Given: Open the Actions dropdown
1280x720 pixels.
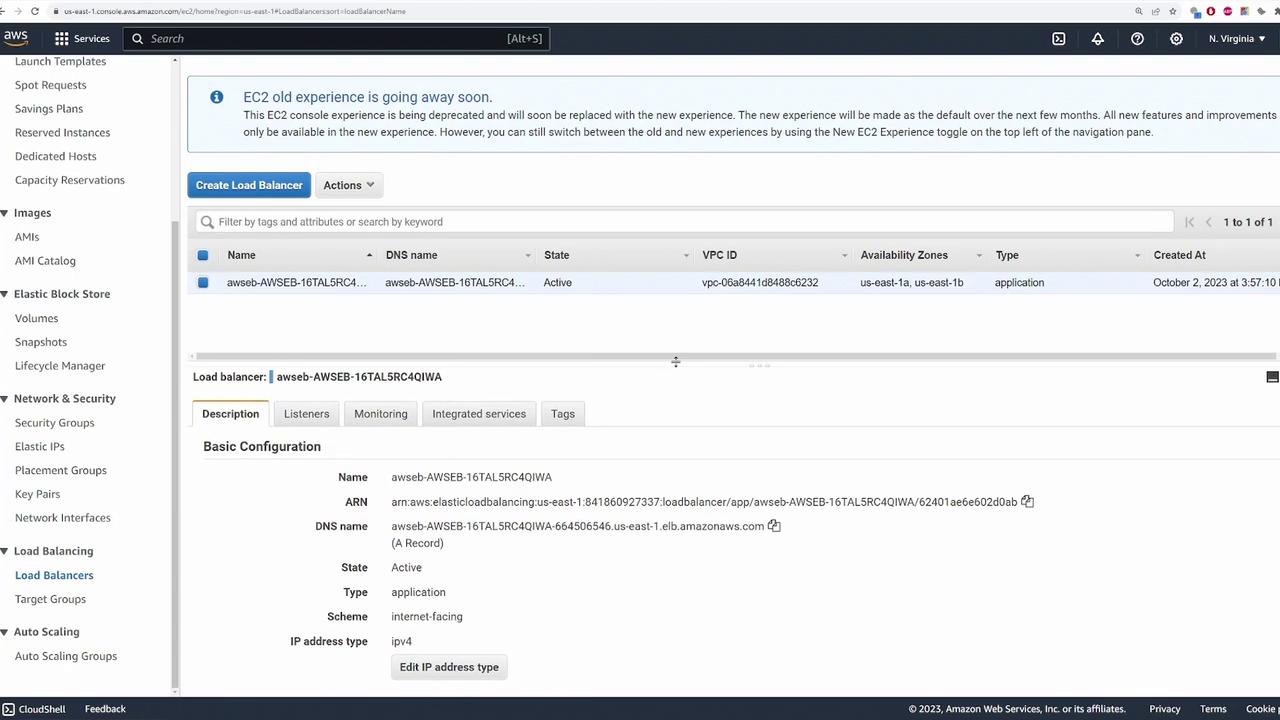Looking at the screenshot, I should pyautogui.click(x=348, y=185).
